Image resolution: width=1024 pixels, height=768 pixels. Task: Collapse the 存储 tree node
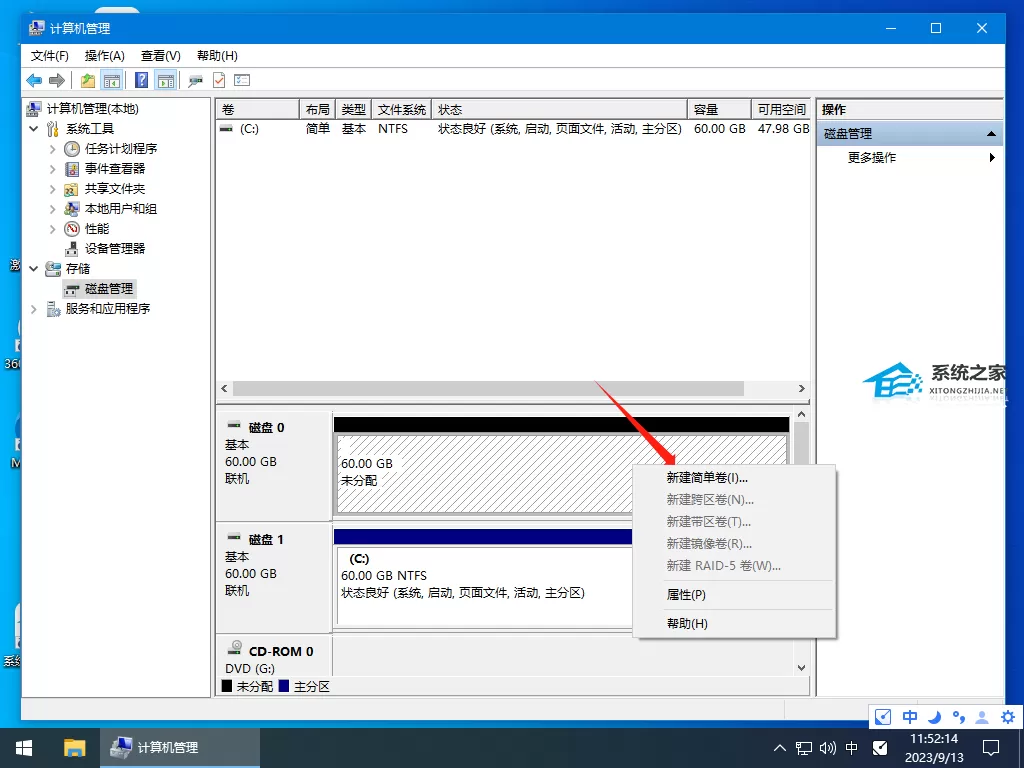click(x=34, y=268)
